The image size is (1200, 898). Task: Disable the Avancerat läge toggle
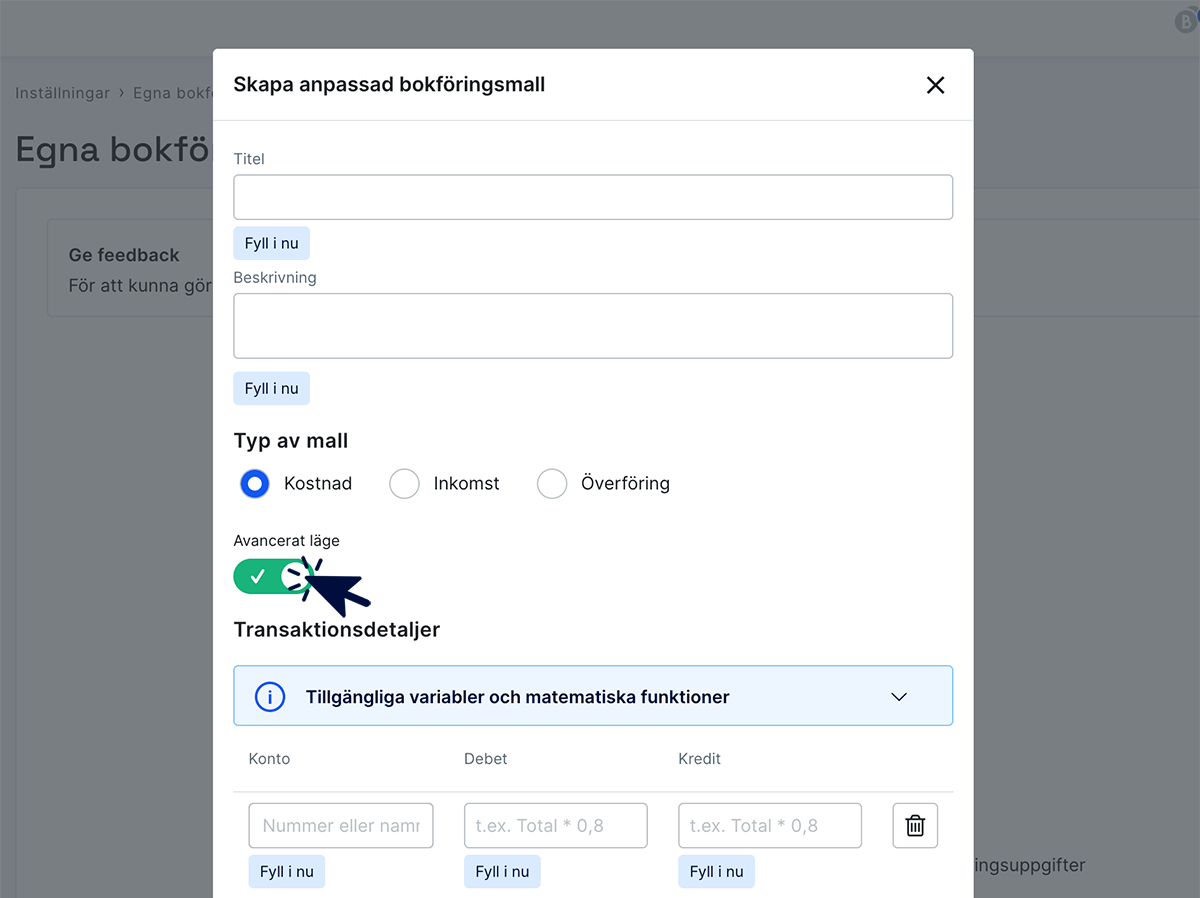click(x=272, y=576)
